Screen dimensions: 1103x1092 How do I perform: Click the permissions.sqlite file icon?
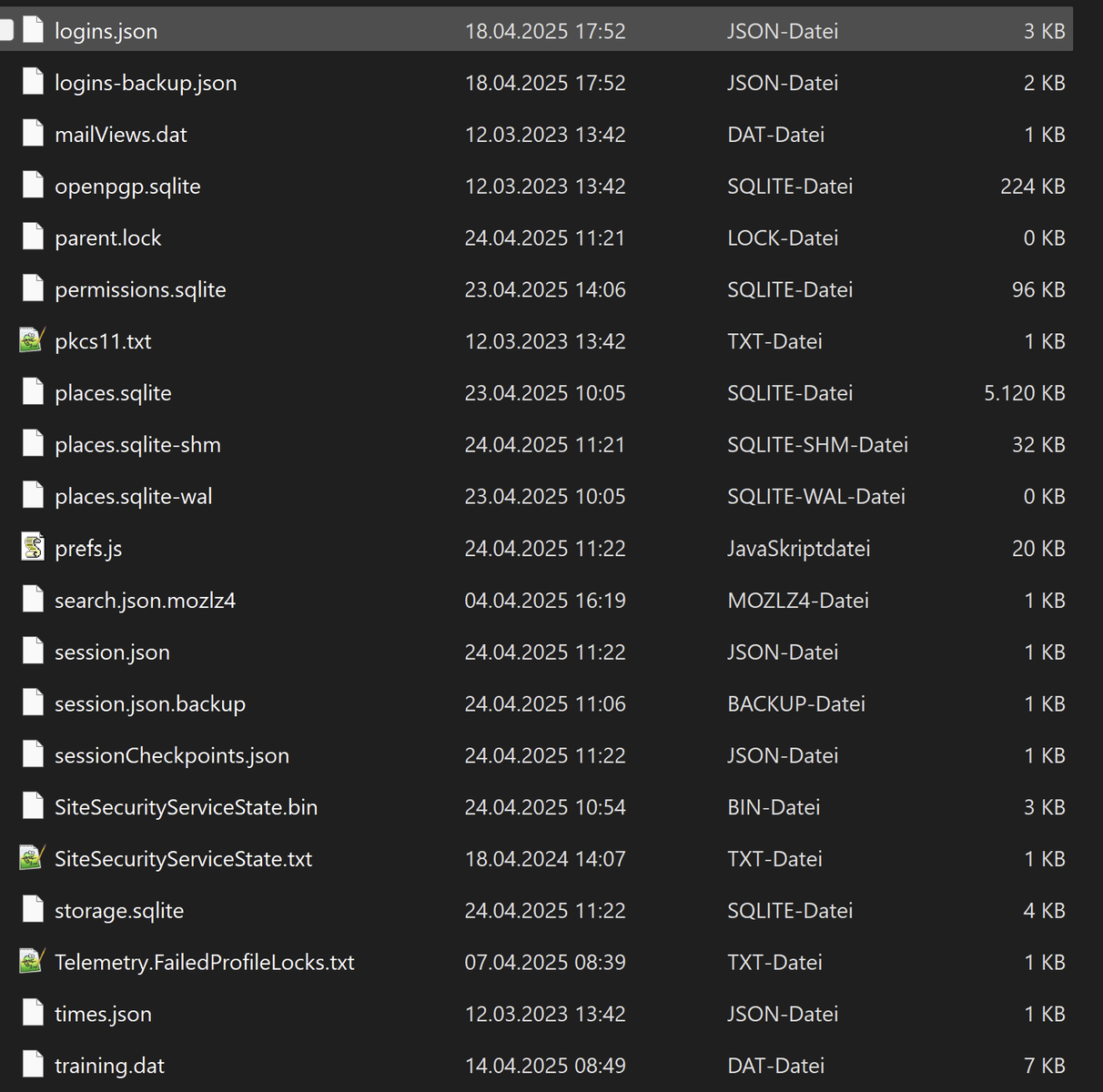pos(33,289)
